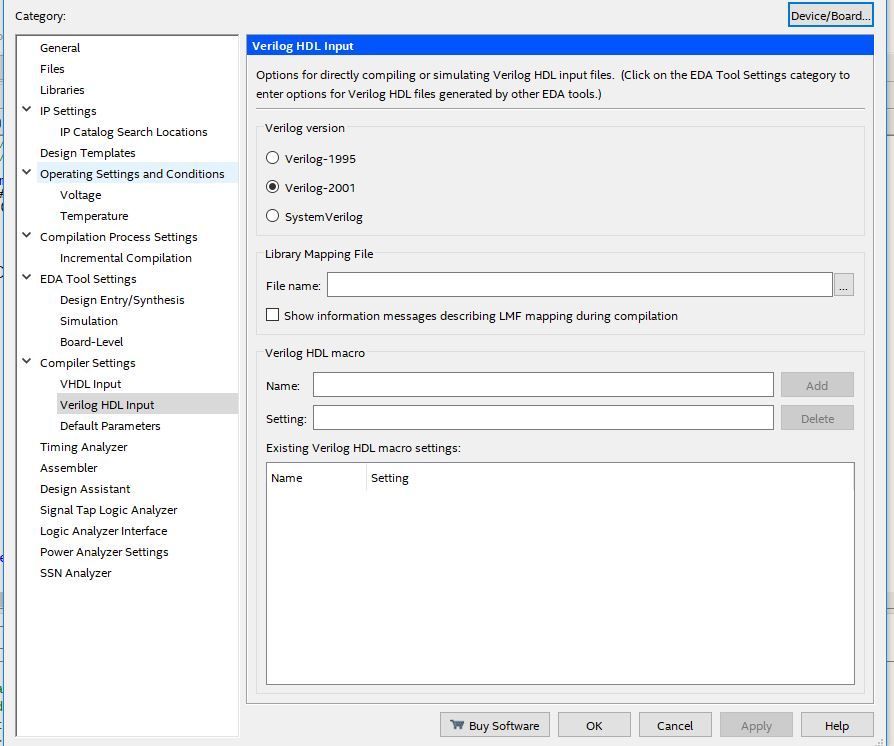Cancel the settings dialog
This screenshot has width=894, height=746.
[x=675, y=725]
